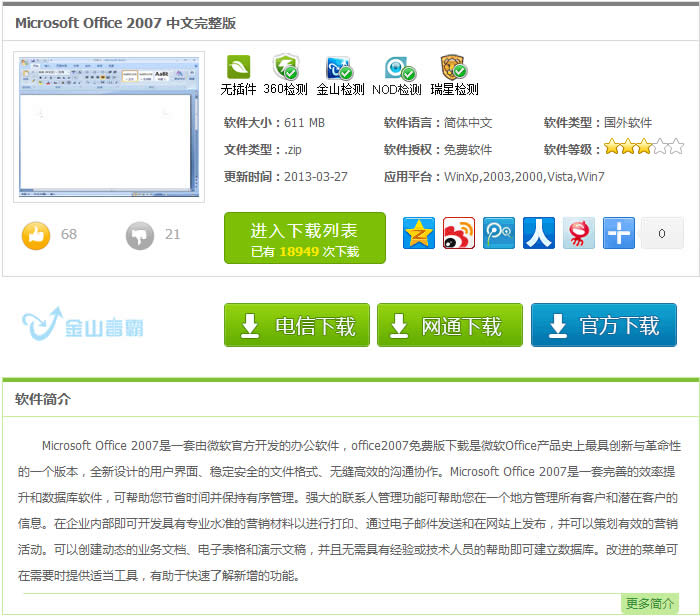Click the 金山毒霸 logo
The image size is (700, 616).
click(83, 325)
